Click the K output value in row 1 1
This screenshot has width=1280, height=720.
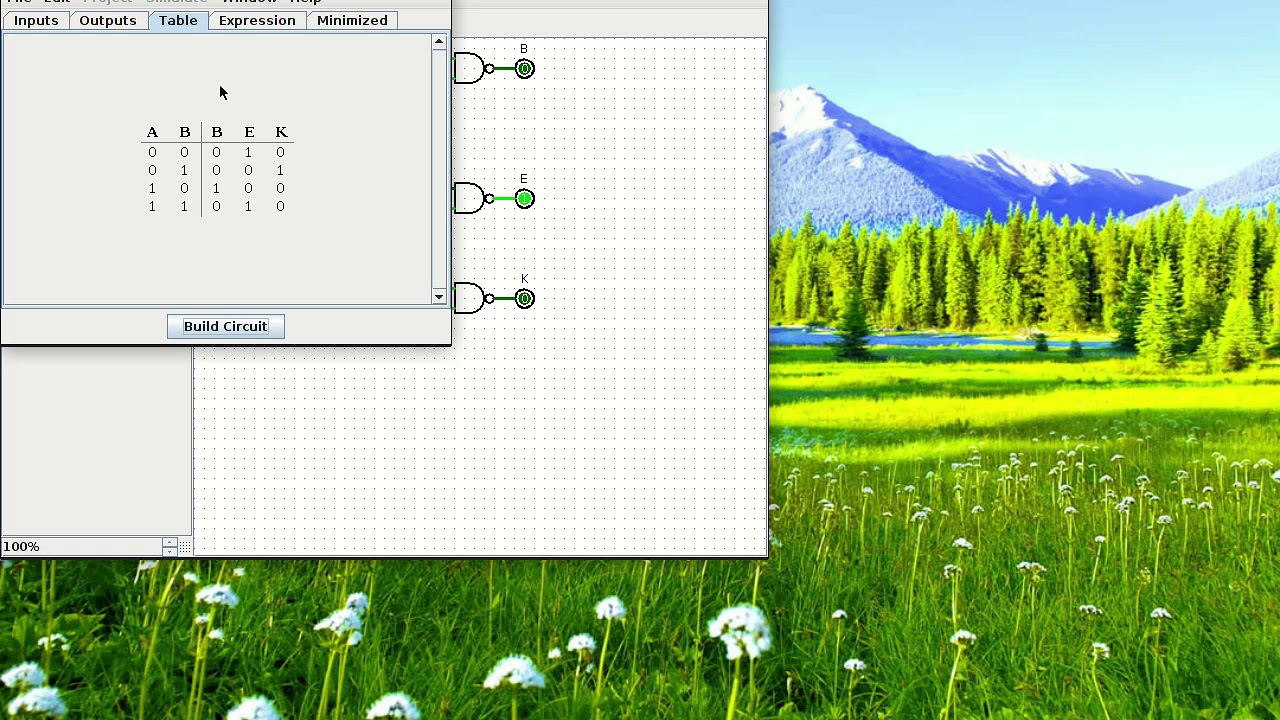tap(280, 206)
